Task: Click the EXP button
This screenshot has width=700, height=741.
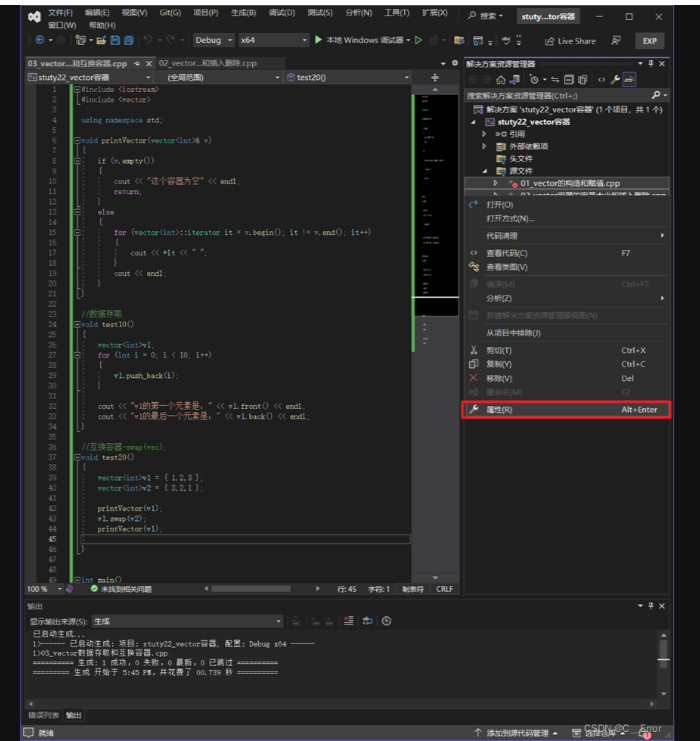Action: [x=649, y=41]
